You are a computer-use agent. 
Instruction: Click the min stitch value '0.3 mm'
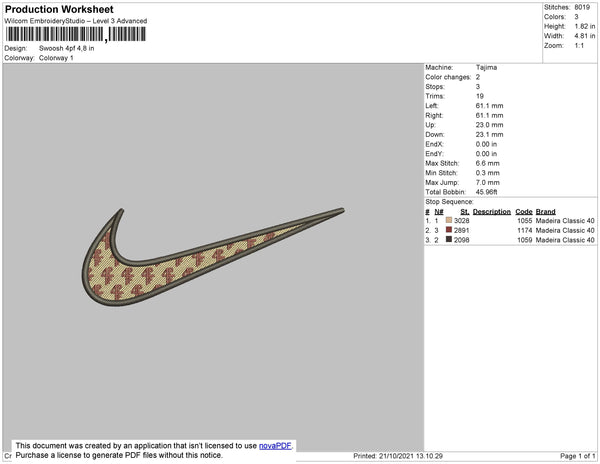488,173
